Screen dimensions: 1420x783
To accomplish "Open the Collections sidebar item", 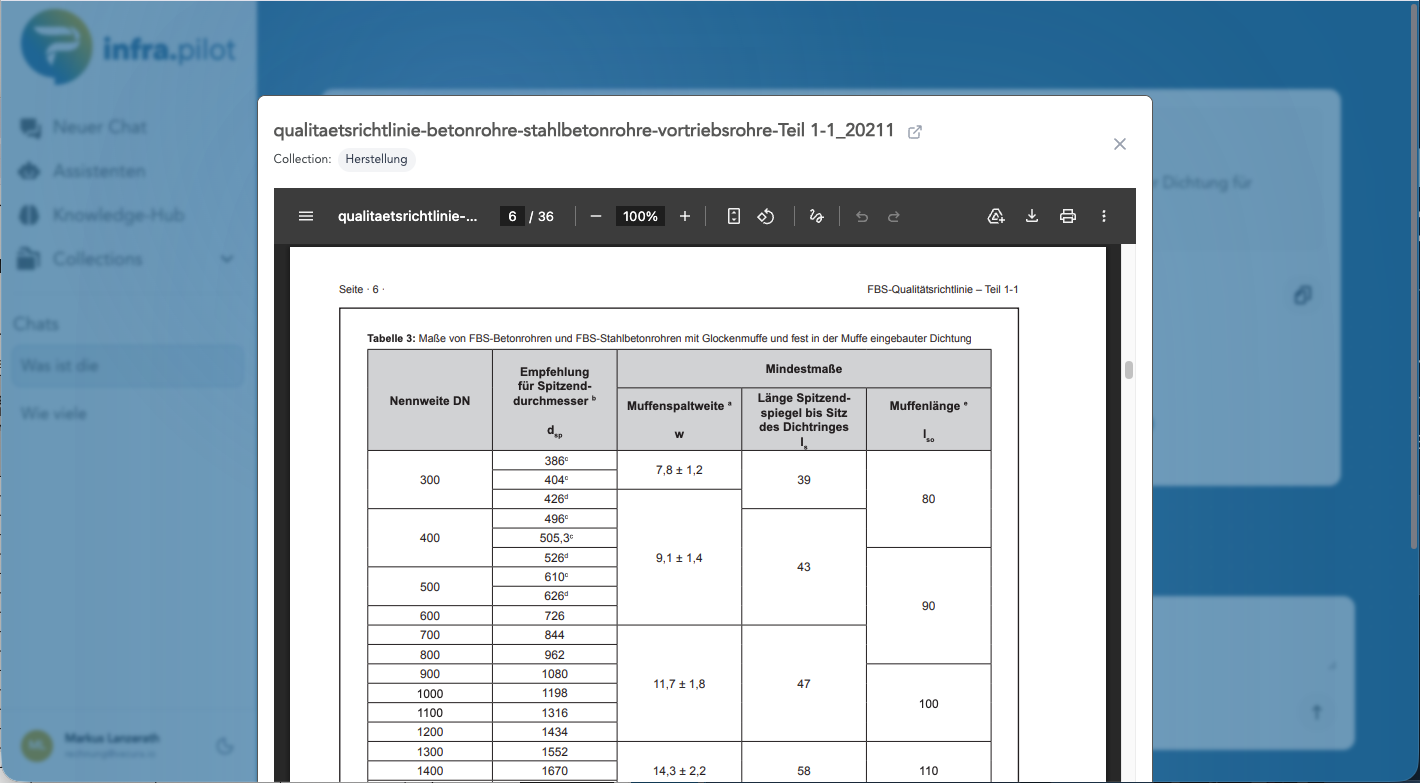I will (98, 259).
